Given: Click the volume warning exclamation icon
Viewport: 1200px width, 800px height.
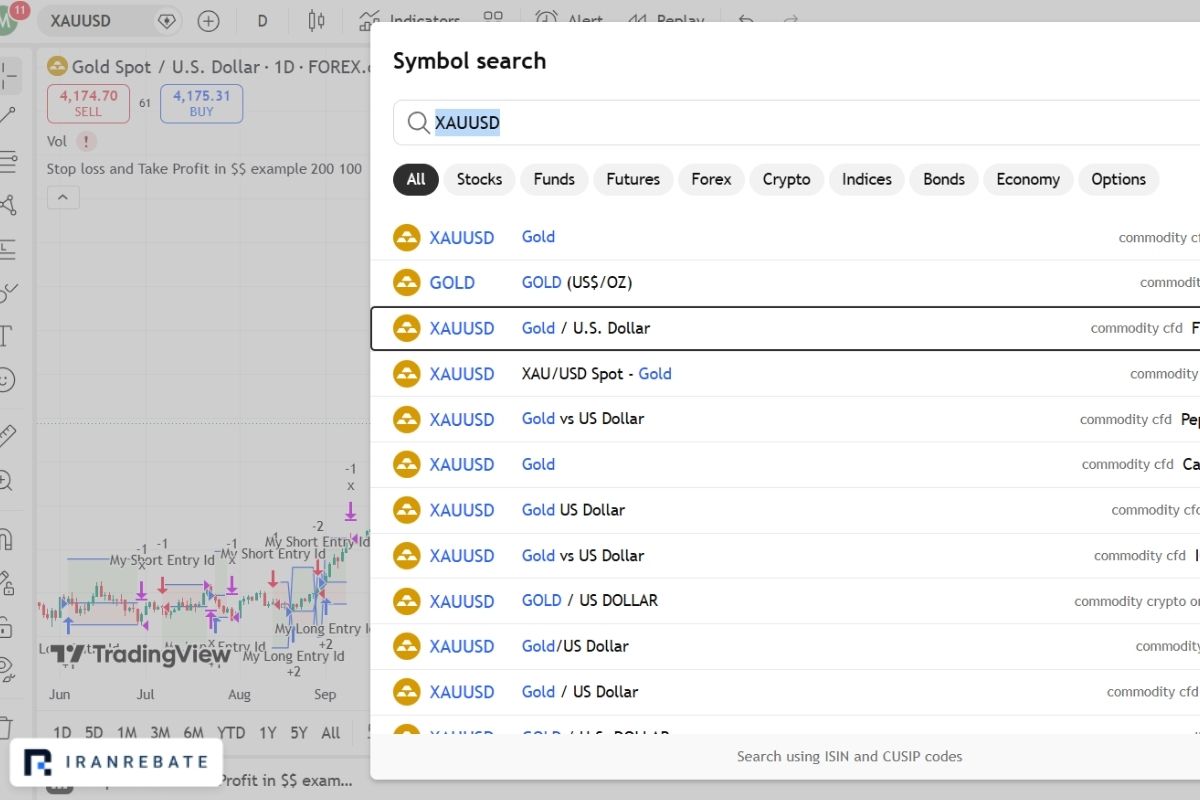Looking at the screenshot, I should 87,142.
